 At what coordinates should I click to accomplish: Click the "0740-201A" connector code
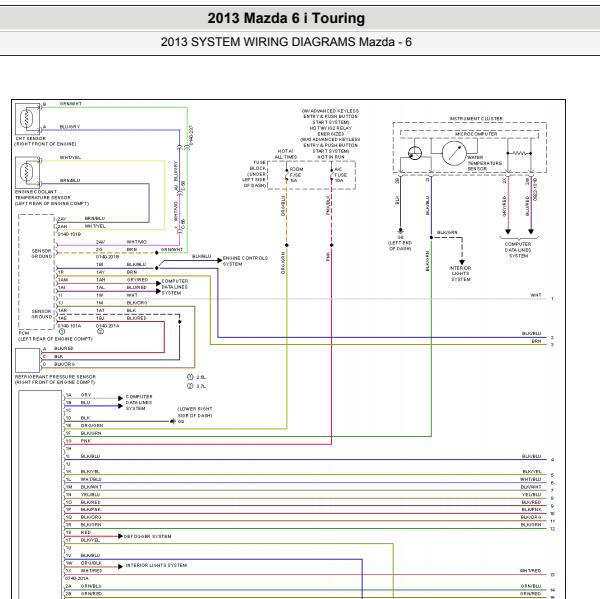pos(77,578)
